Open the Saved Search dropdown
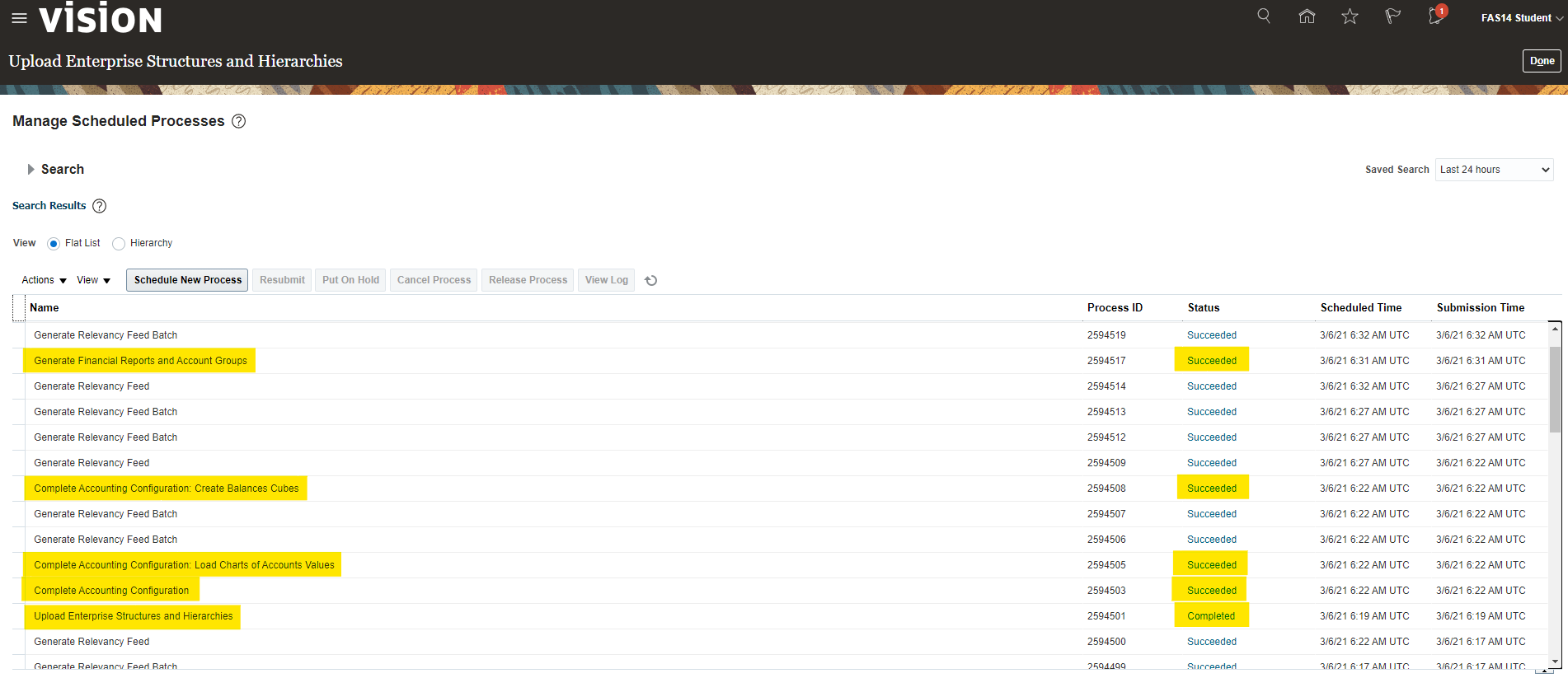The image size is (1568, 678). pos(1494,170)
